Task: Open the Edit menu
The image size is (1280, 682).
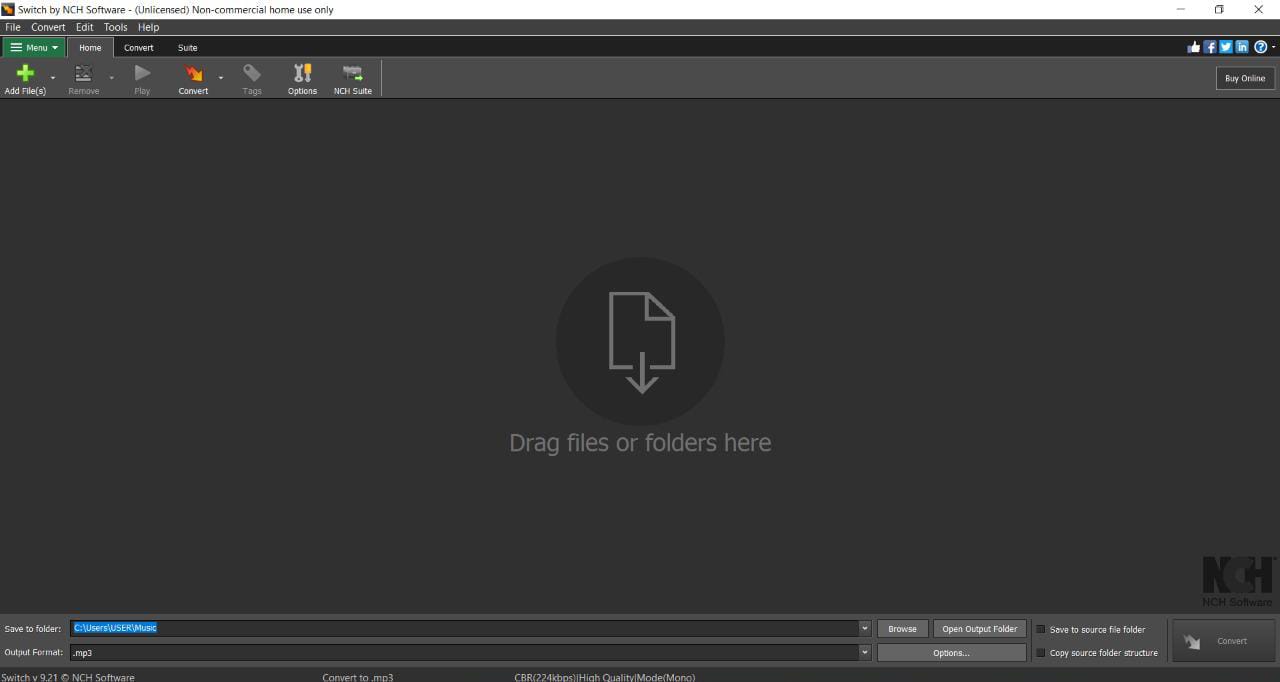Action: (x=85, y=27)
